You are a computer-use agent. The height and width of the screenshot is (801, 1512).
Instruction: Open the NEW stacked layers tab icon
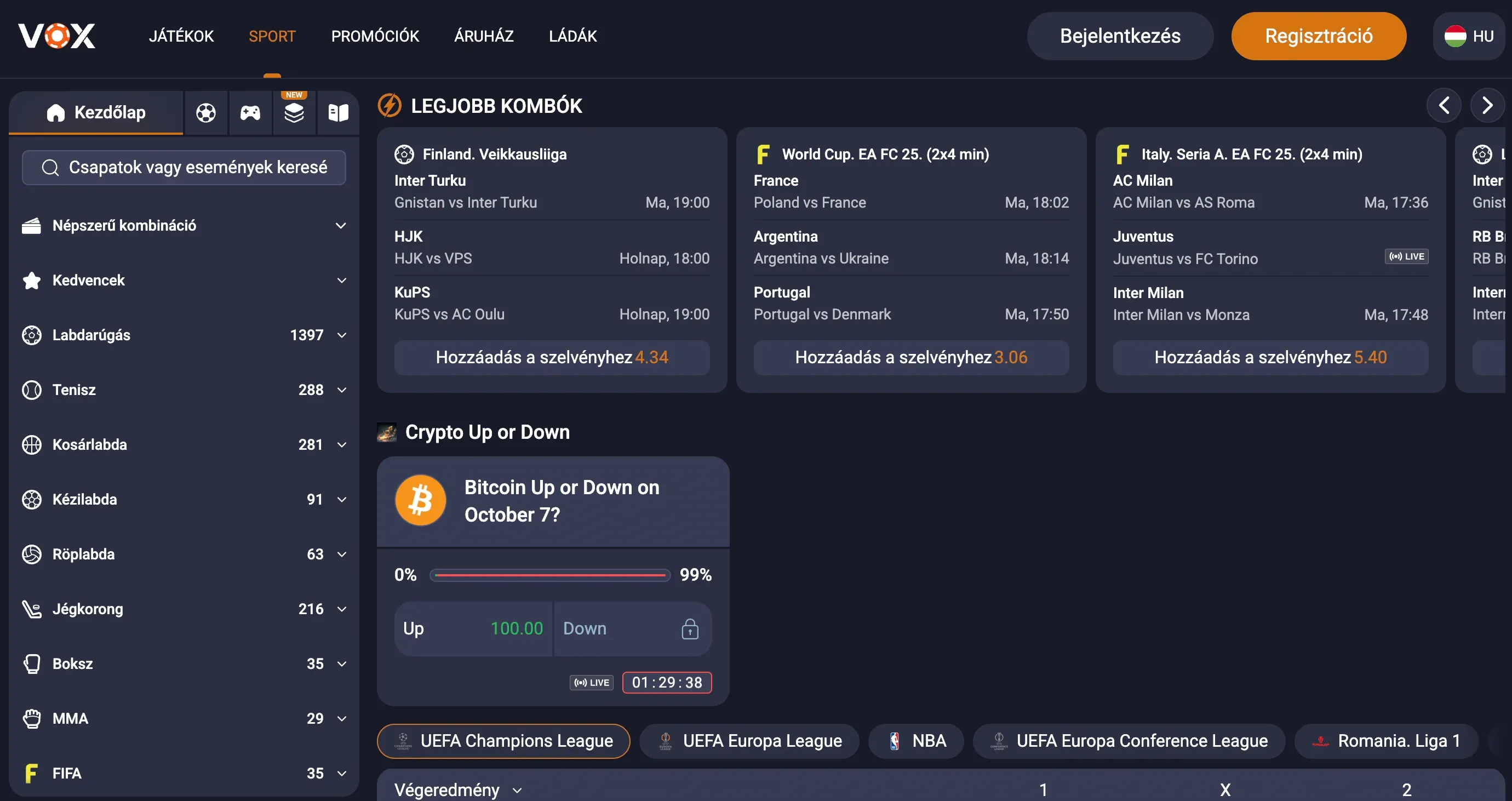point(294,112)
